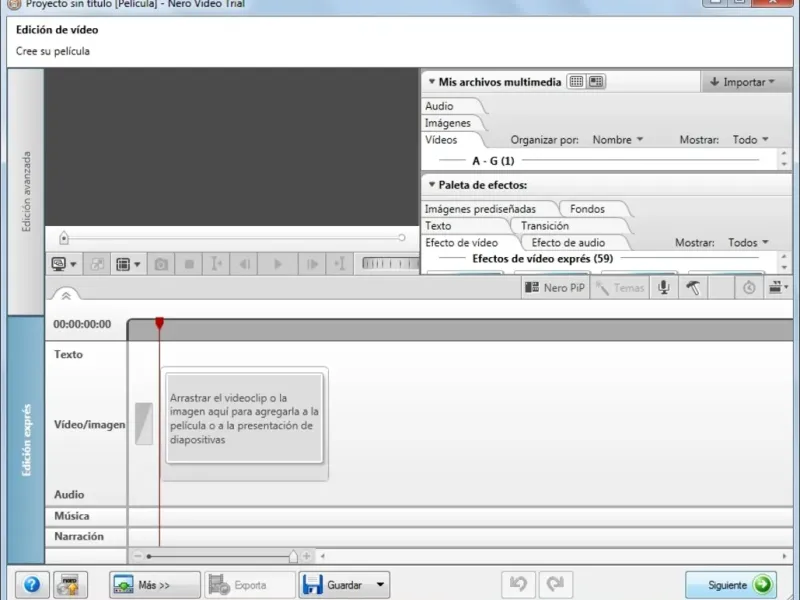
Task: Collapse the timeline with double-chevron tab
Action: (66, 295)
